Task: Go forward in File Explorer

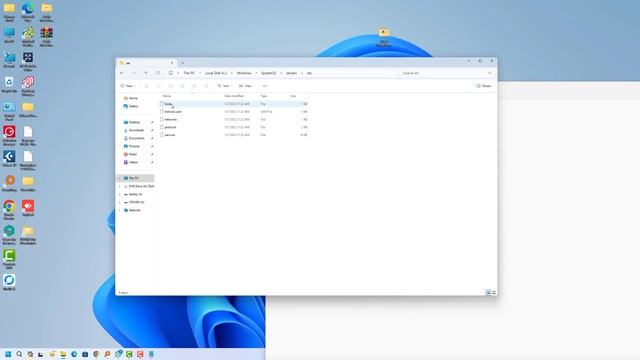Action: [x=134, y=73]
